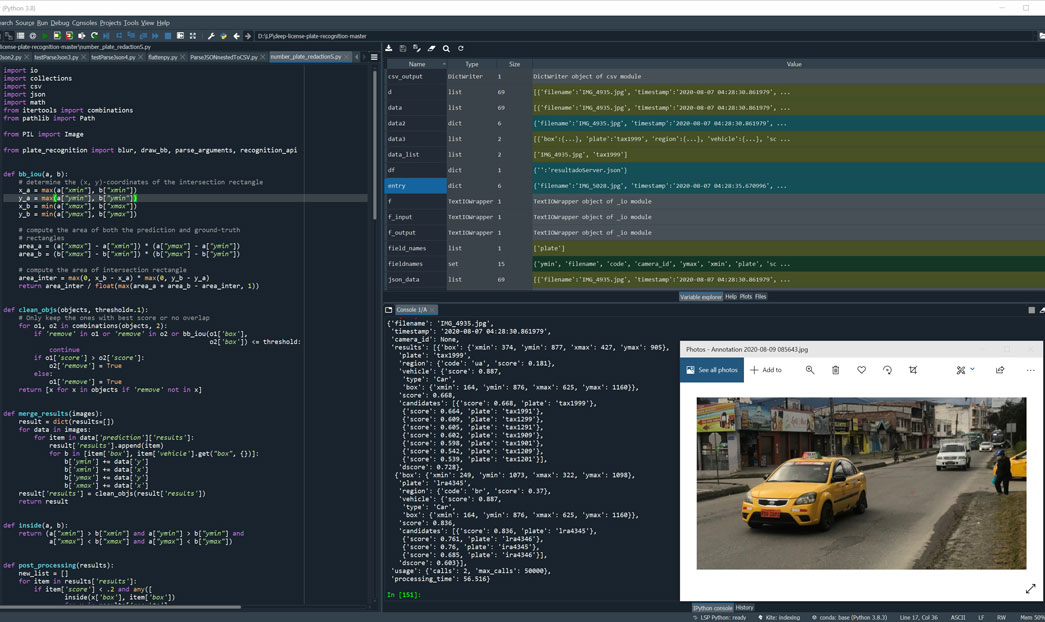Viewport: 1045px width, 622px height.
Task: Click the editor's horizontal scrollbar
Action: [x=121, y=607]
